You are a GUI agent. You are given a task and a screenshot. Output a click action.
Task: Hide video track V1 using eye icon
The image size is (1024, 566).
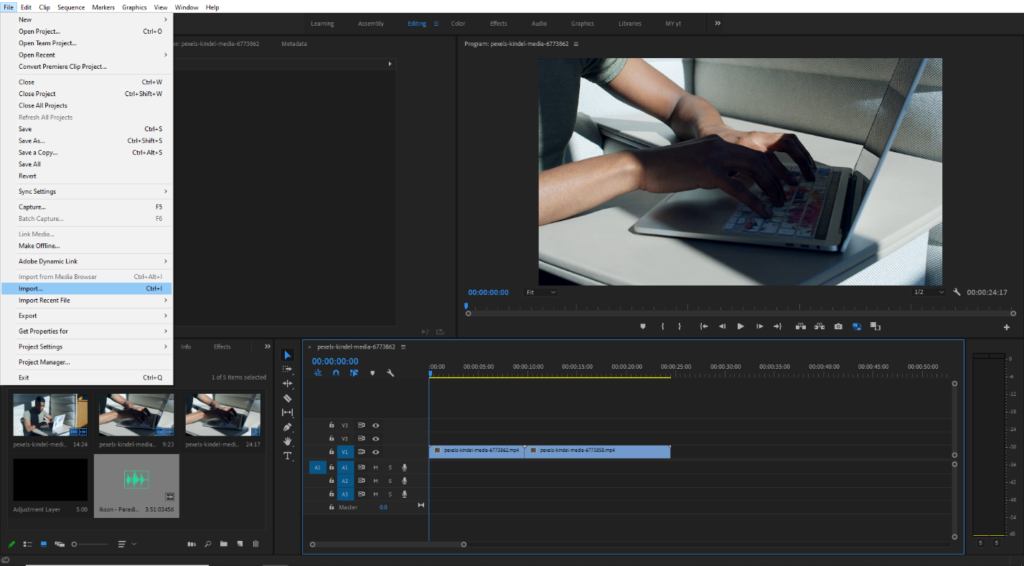[x=376, y=452]
